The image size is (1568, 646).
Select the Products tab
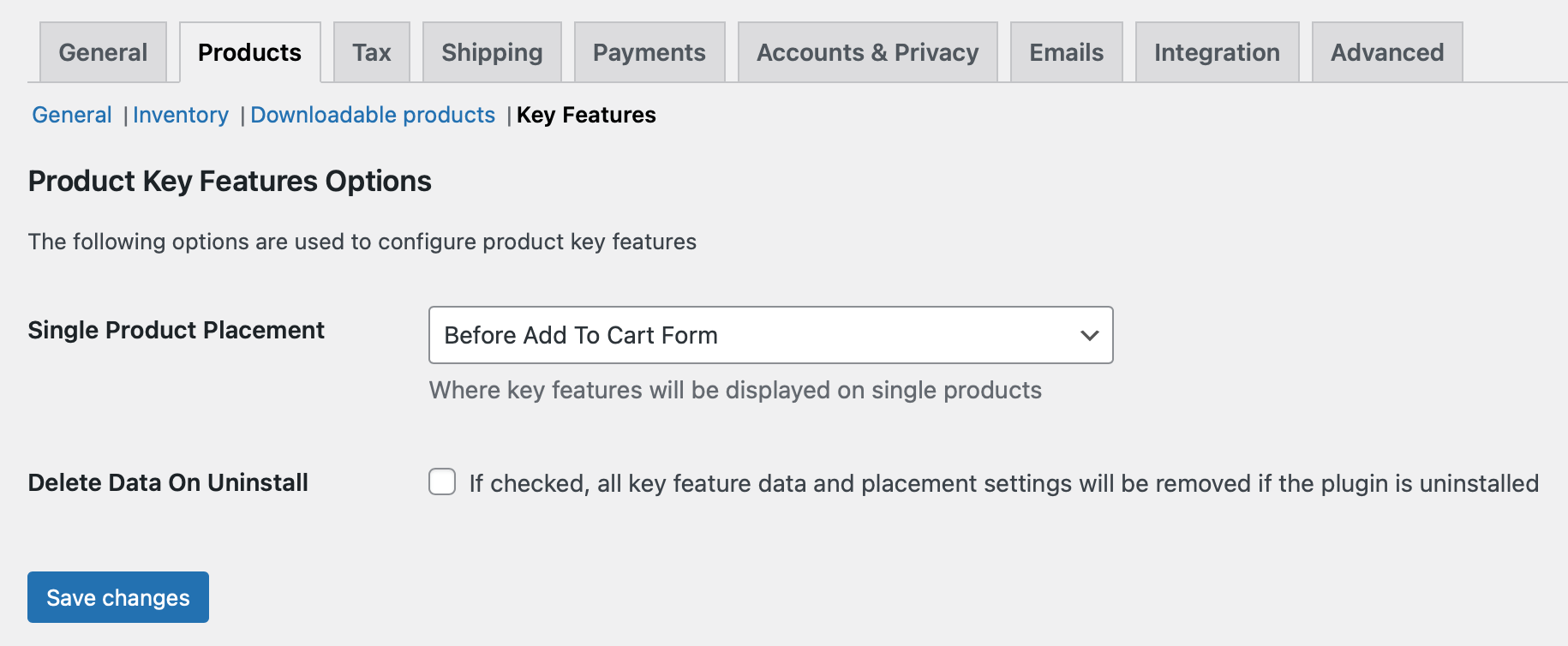[x=249, y=52]
